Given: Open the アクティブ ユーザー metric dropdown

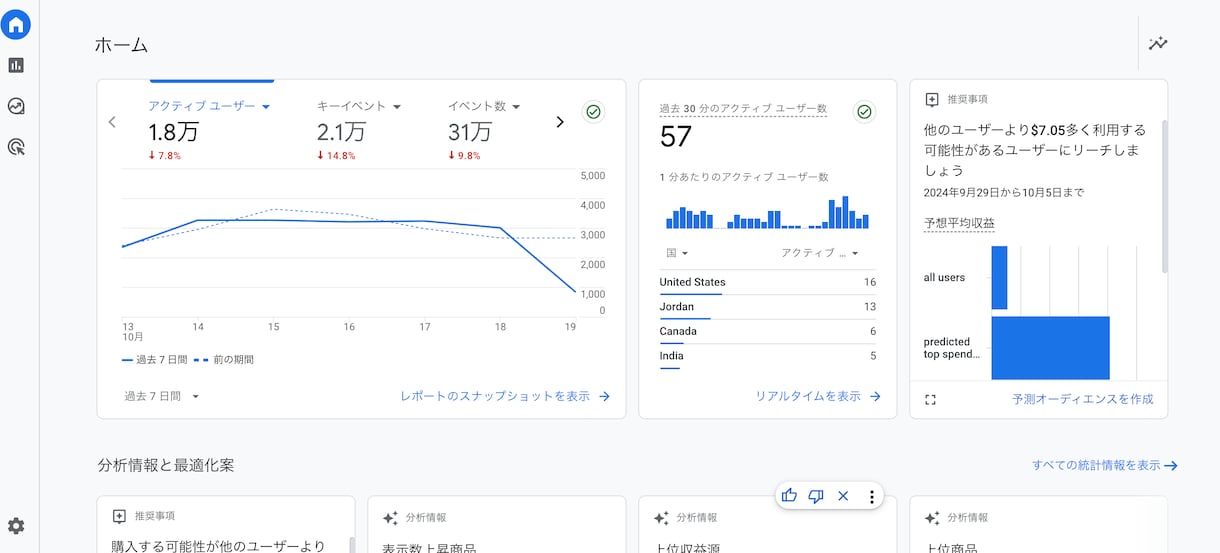Looking at the screenshot, I should click(x=210, y=106).
